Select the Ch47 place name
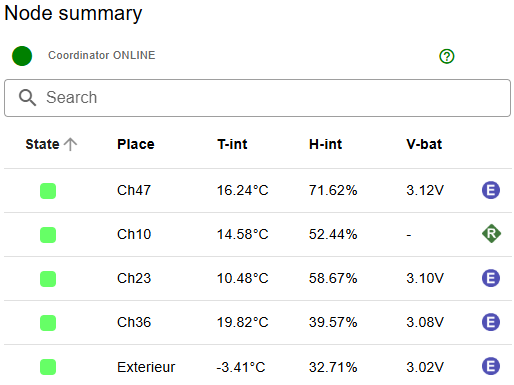The height and width of the screenshot is (385, 514). click(x=134, y=190)
